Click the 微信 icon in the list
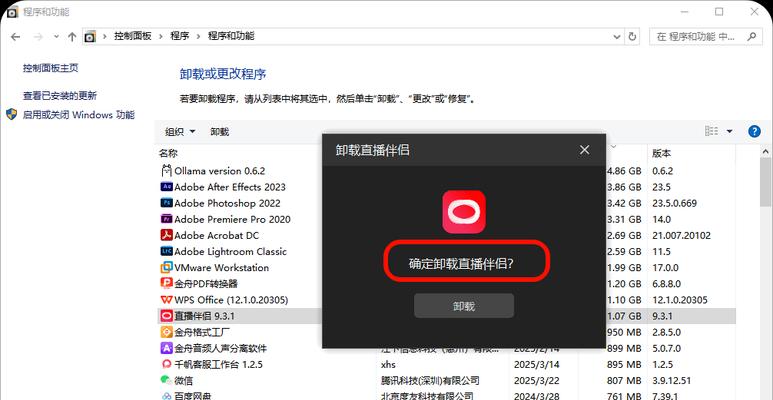This screenshot has height=400, width=773. (166, 380)
